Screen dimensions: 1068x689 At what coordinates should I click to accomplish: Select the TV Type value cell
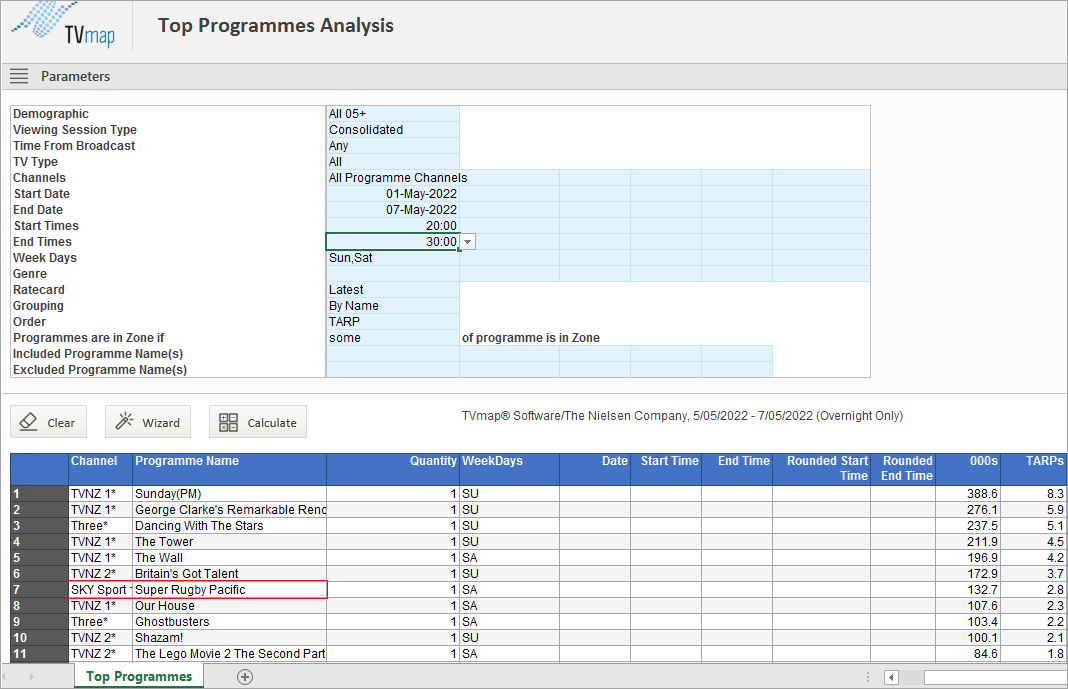pyautogui.click(x=393, y=161)
